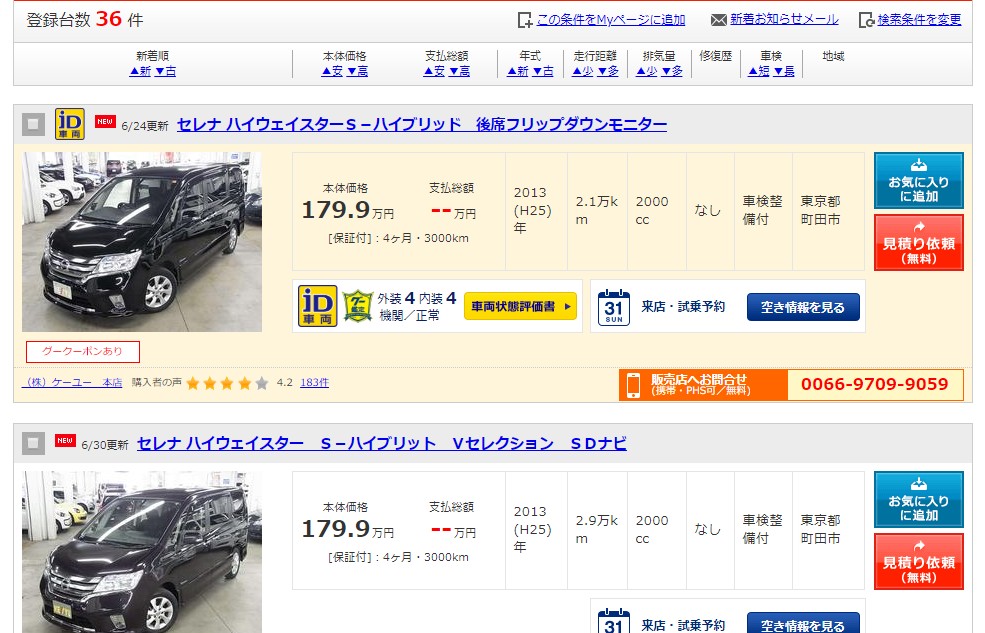The image size is (985, 633).
Task: Click the 外装 4 内装 4 rating text
Action: point(416,298)
